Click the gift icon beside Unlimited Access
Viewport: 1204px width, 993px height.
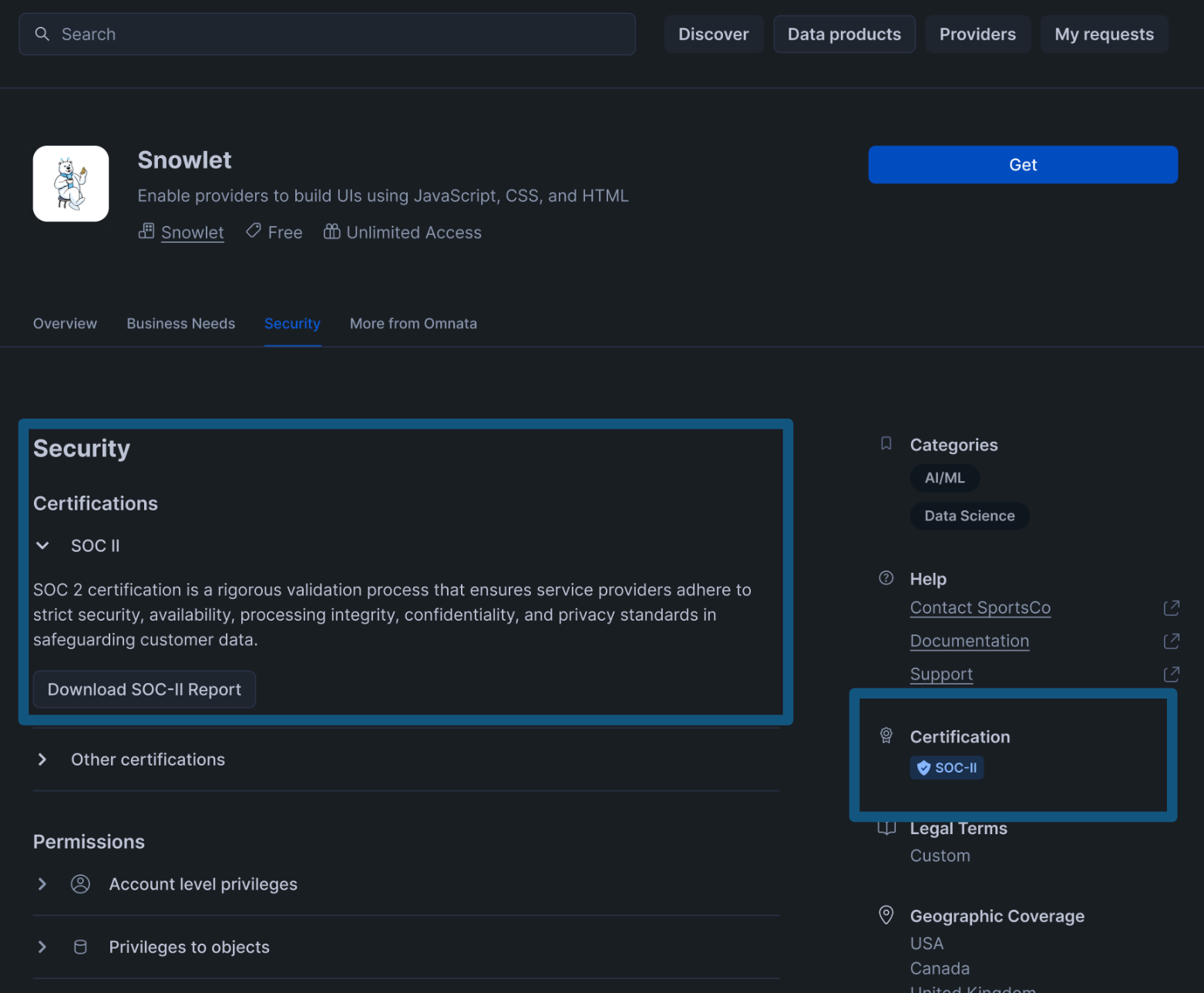331,231
